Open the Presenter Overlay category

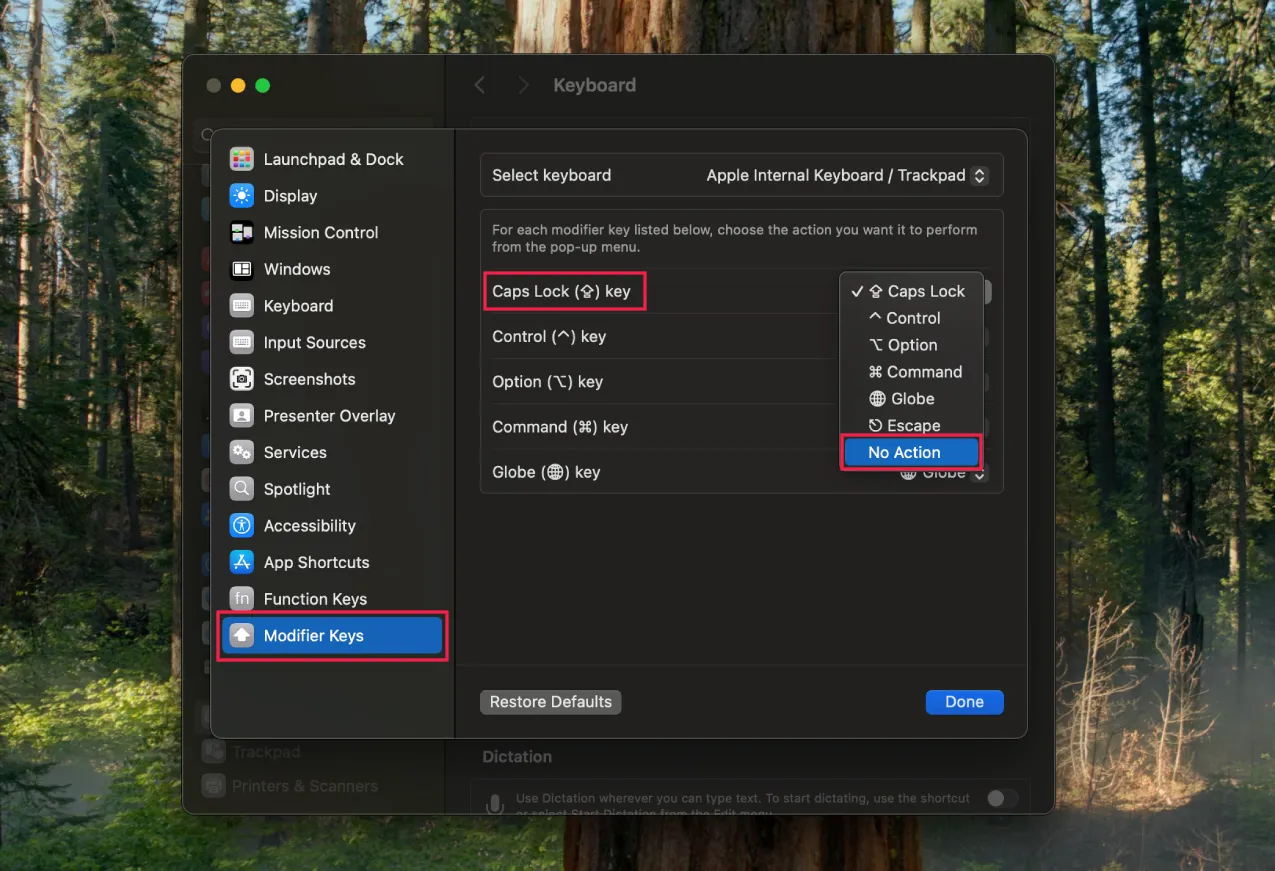[332, 416]
